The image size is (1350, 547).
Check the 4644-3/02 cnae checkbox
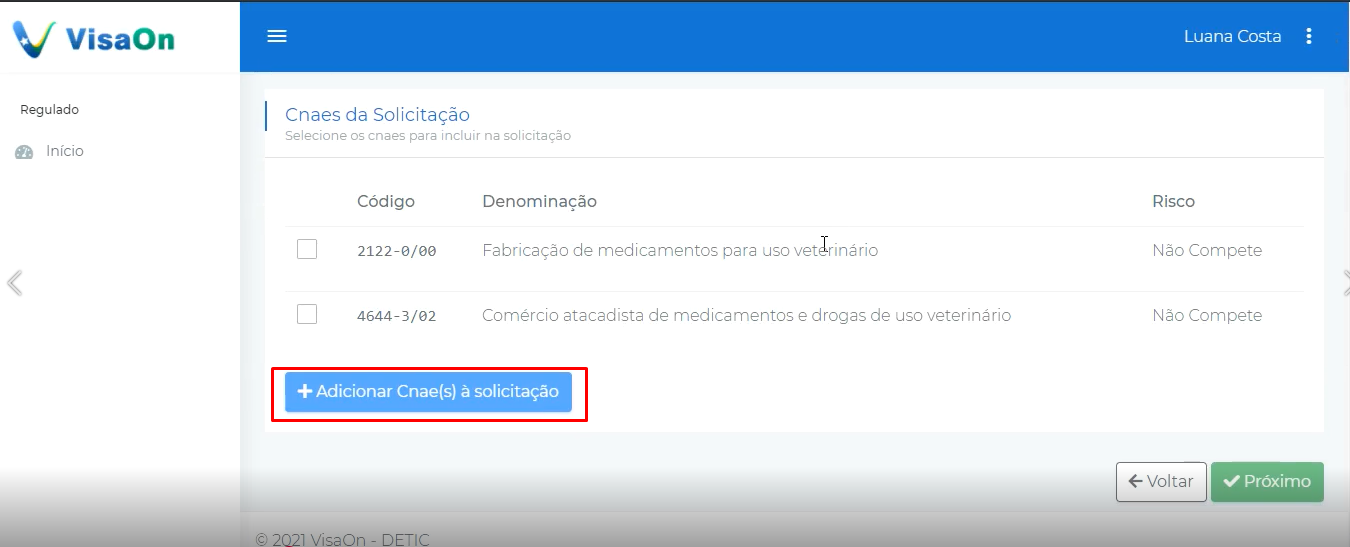tap(307, 314)
